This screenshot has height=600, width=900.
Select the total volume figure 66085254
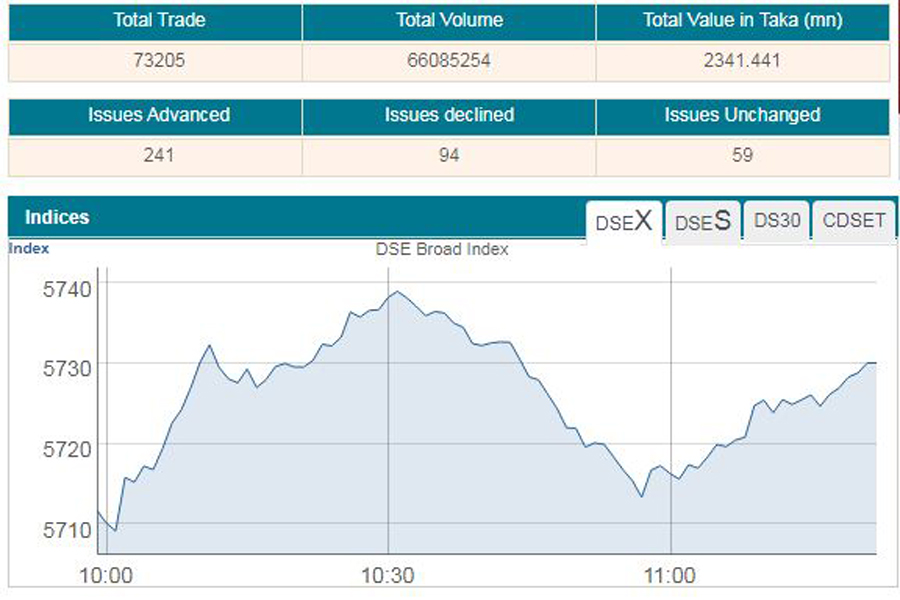pyautogui.click(x=449, y=60)
